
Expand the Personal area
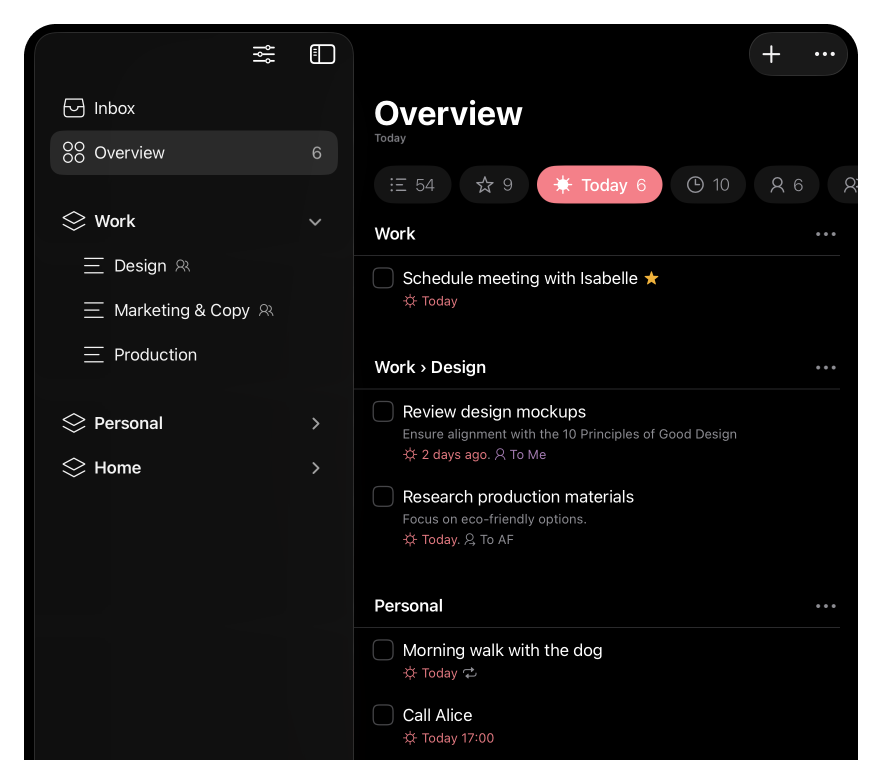[315, 423]
